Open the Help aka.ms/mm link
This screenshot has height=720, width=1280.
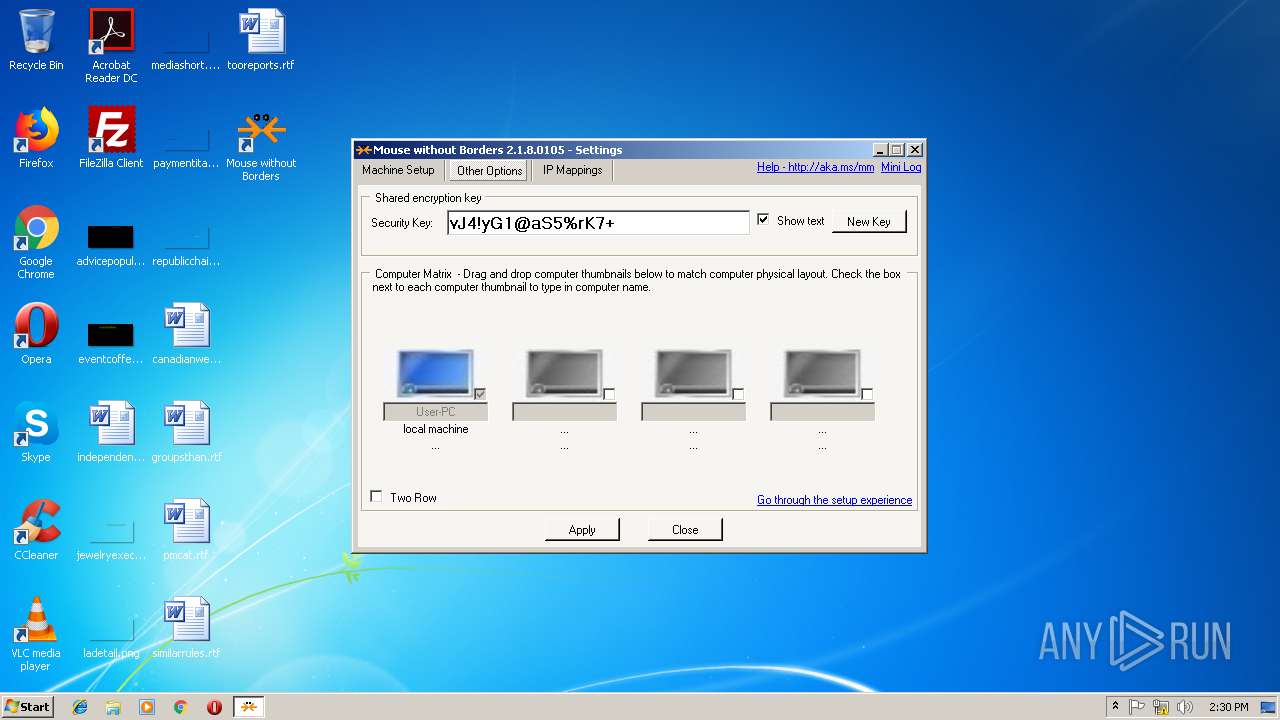[815, 167]
